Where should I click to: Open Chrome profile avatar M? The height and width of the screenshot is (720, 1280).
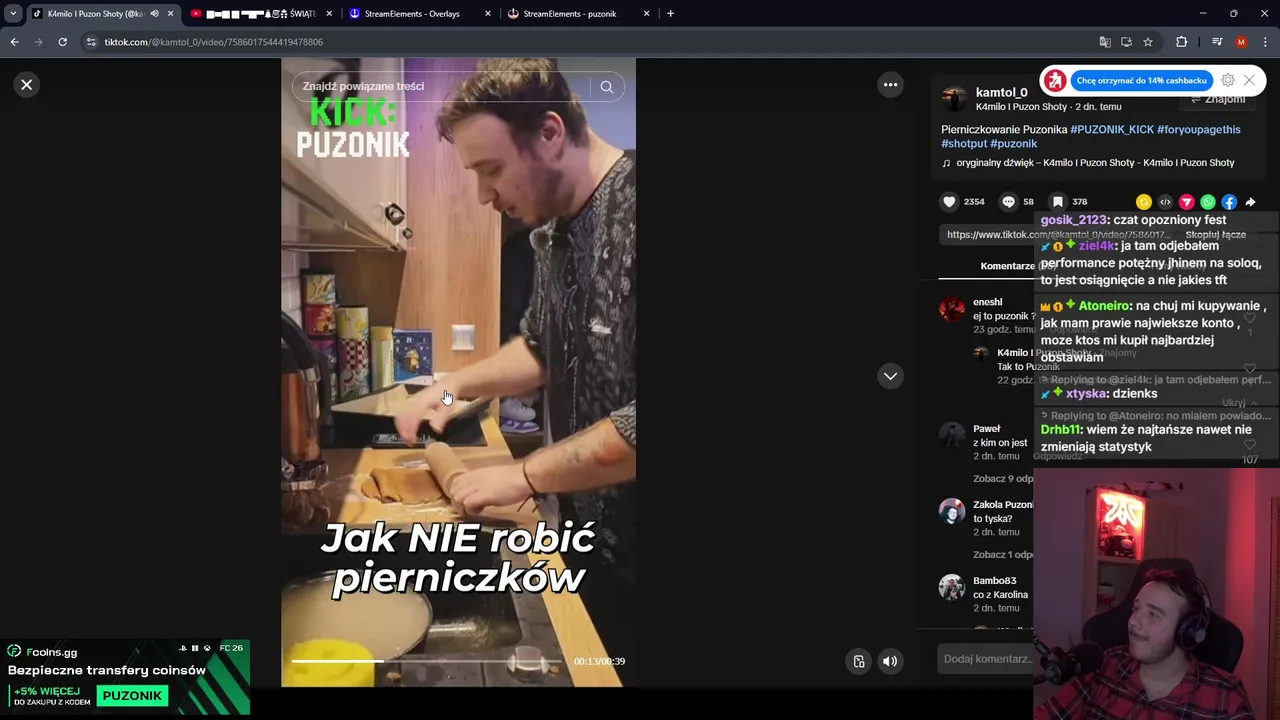click(1241, 42)
